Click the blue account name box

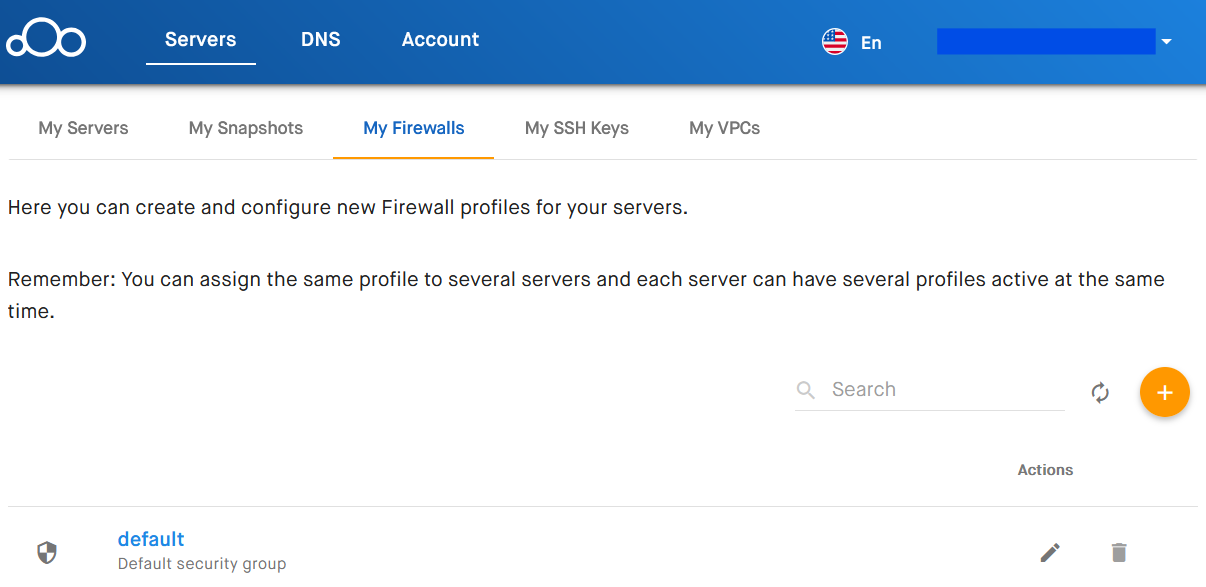[1046, 41]
